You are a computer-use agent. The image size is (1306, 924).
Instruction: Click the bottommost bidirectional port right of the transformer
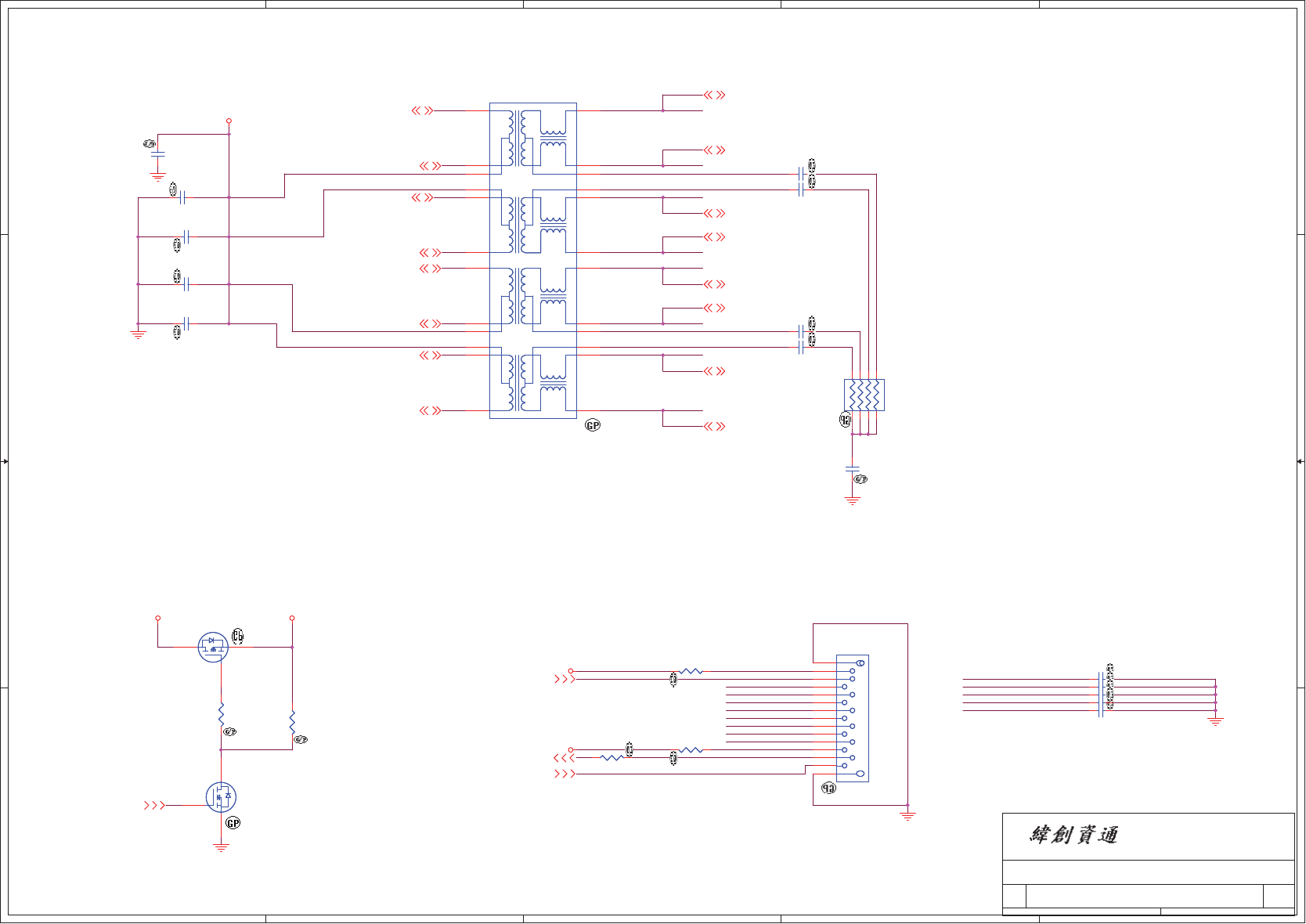(x=714, y=426)
